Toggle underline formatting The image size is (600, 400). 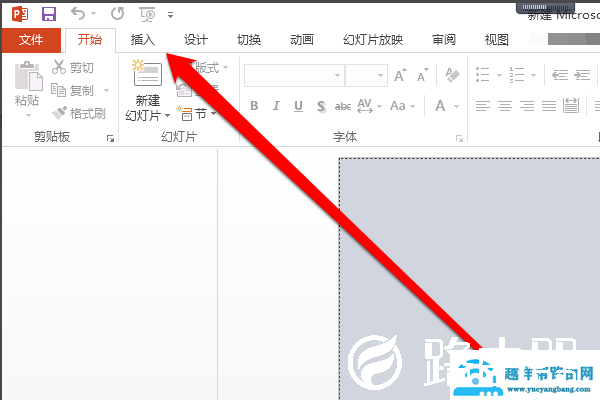[298, 106]
